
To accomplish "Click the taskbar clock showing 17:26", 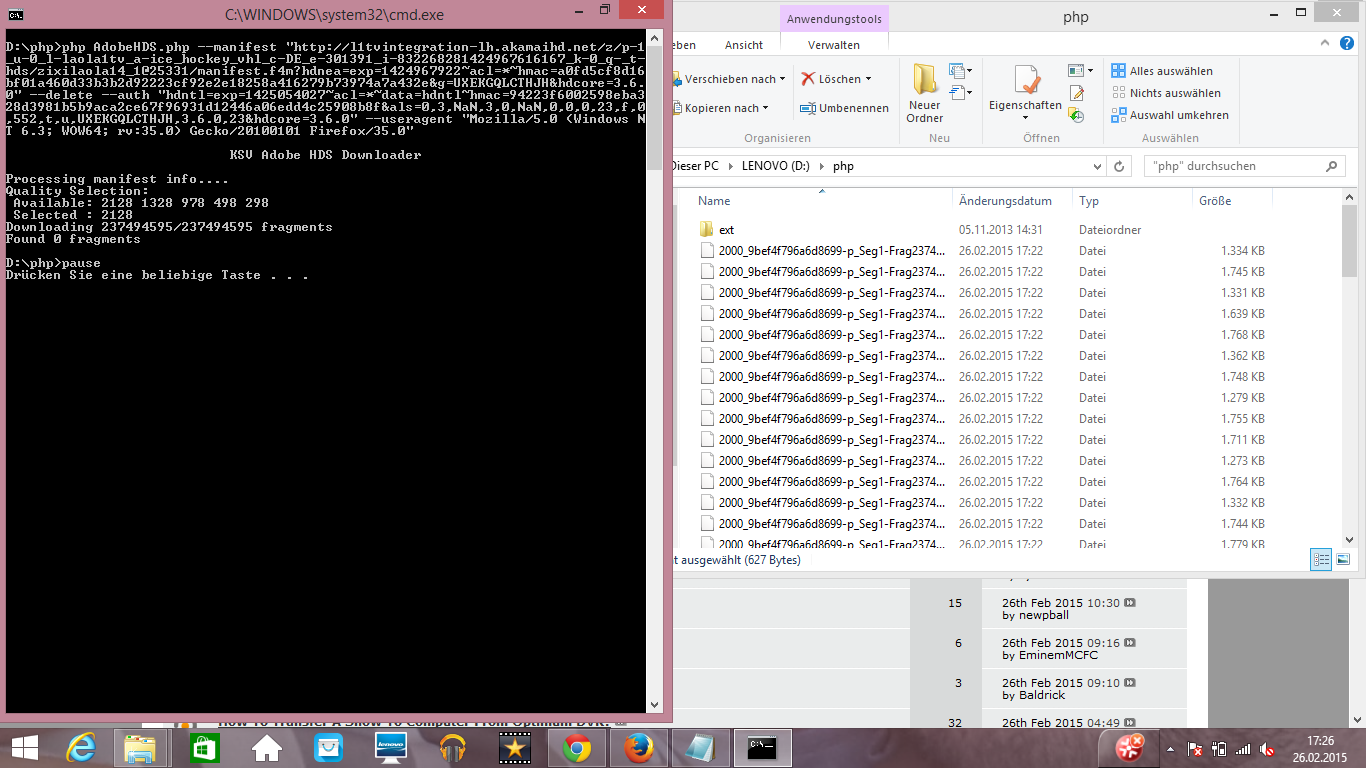I will point(1321,748).
